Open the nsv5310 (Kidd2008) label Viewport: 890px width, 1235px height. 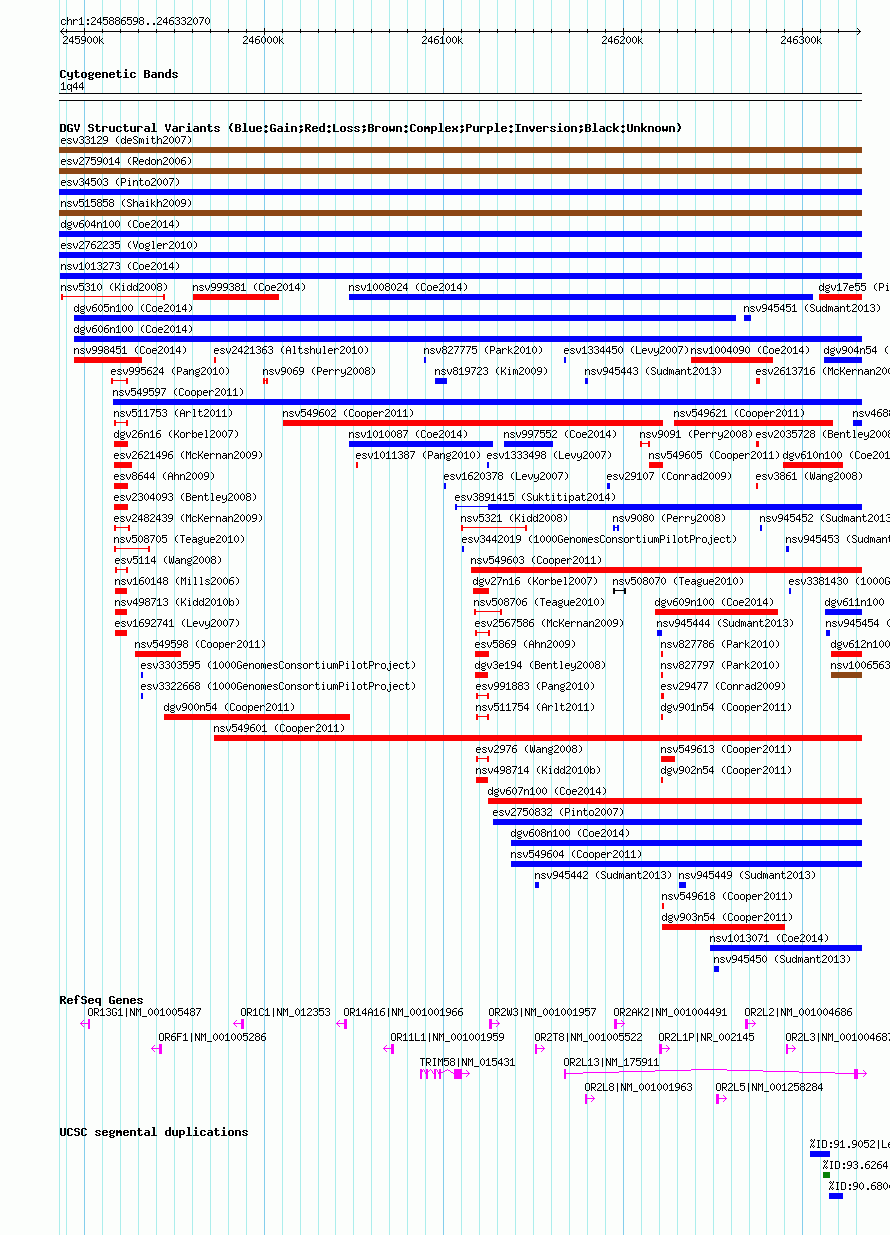point(114,287)
